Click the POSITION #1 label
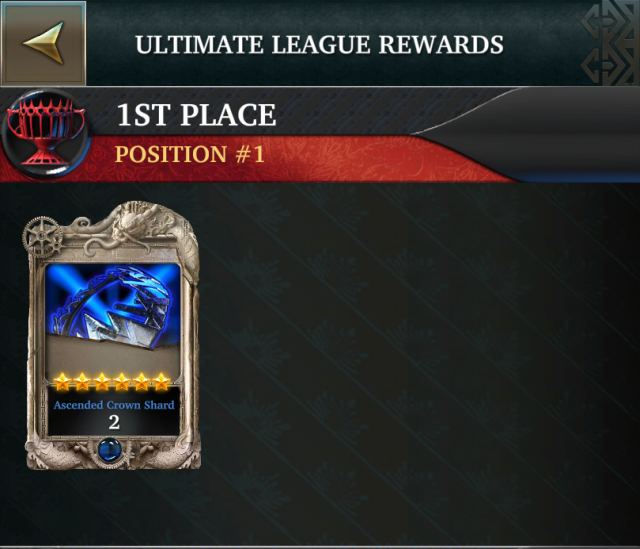The width and height of the screenshot is (640, 549). [x=190, y=154]
